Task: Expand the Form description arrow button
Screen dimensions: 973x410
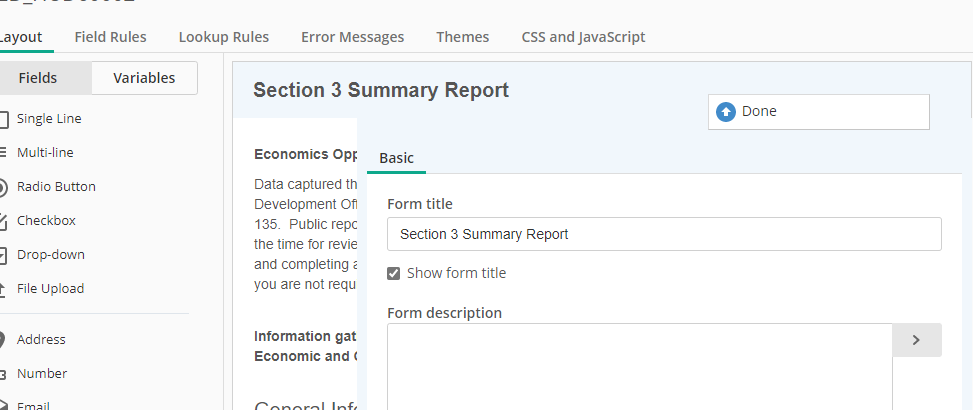Action: click(916, 340)
